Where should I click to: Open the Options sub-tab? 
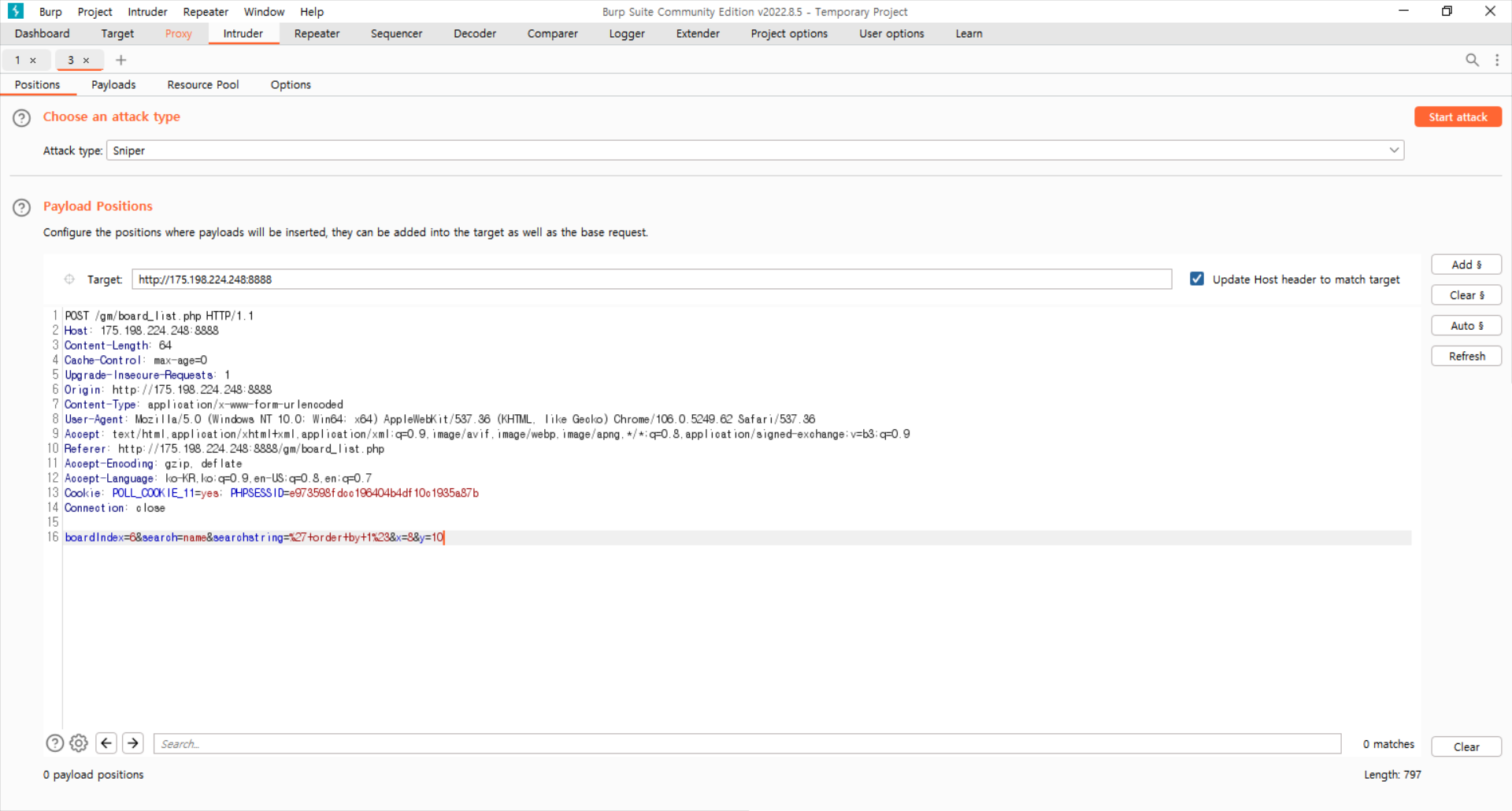click(x=291, y=85)
